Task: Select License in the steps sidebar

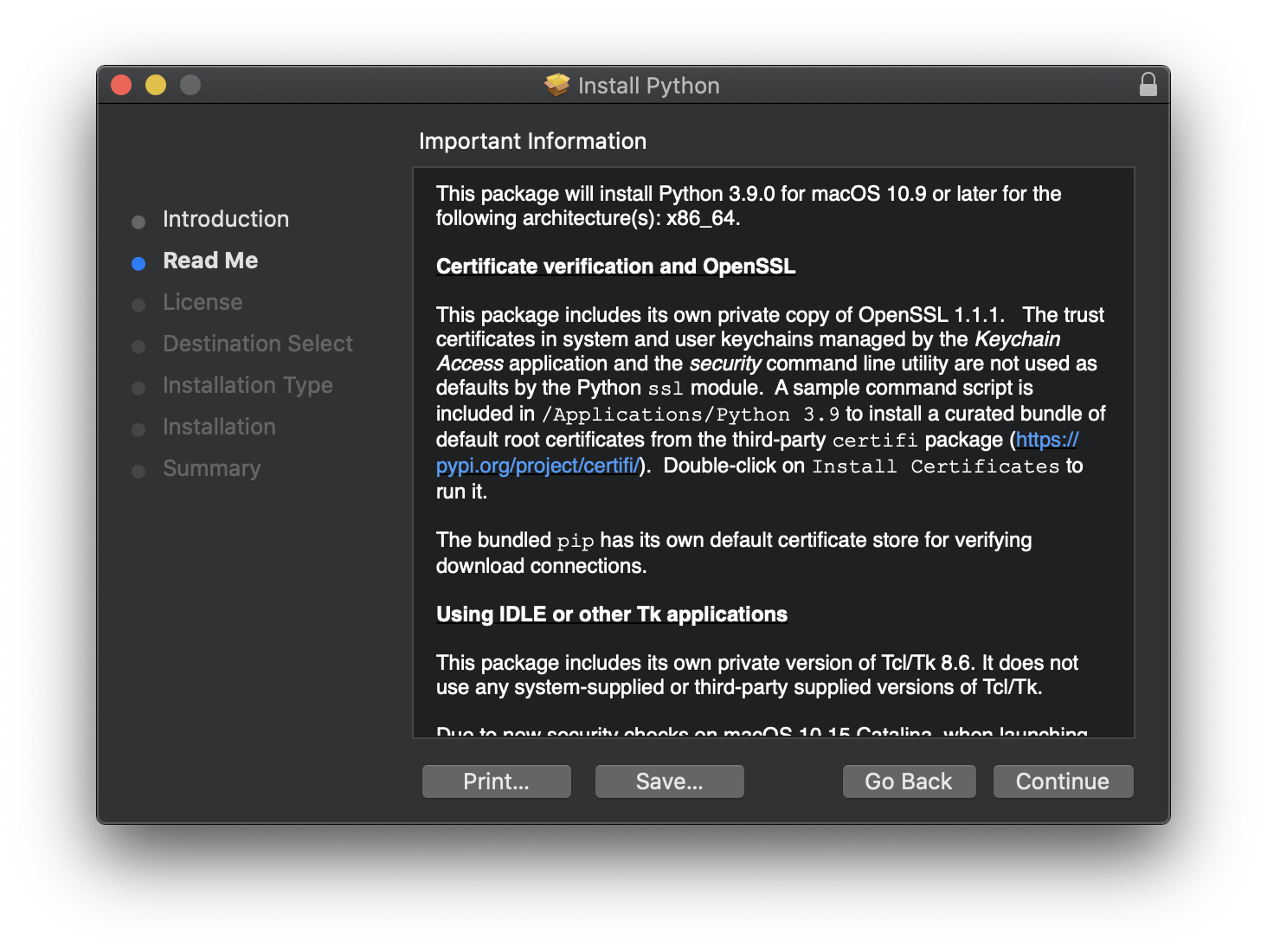Action: pyautogui.click(x=203, y=302)
